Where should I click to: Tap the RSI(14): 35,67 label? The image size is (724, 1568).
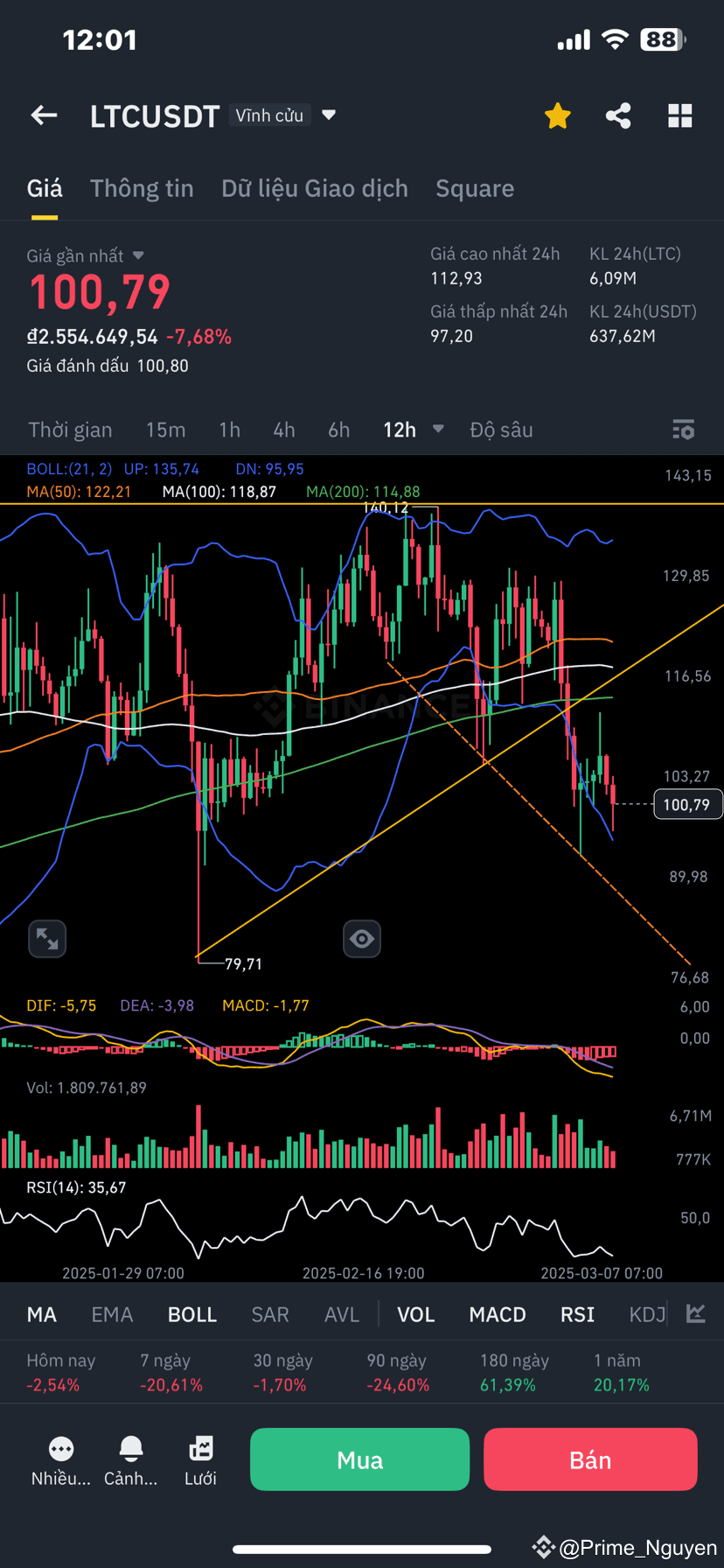76,1187
